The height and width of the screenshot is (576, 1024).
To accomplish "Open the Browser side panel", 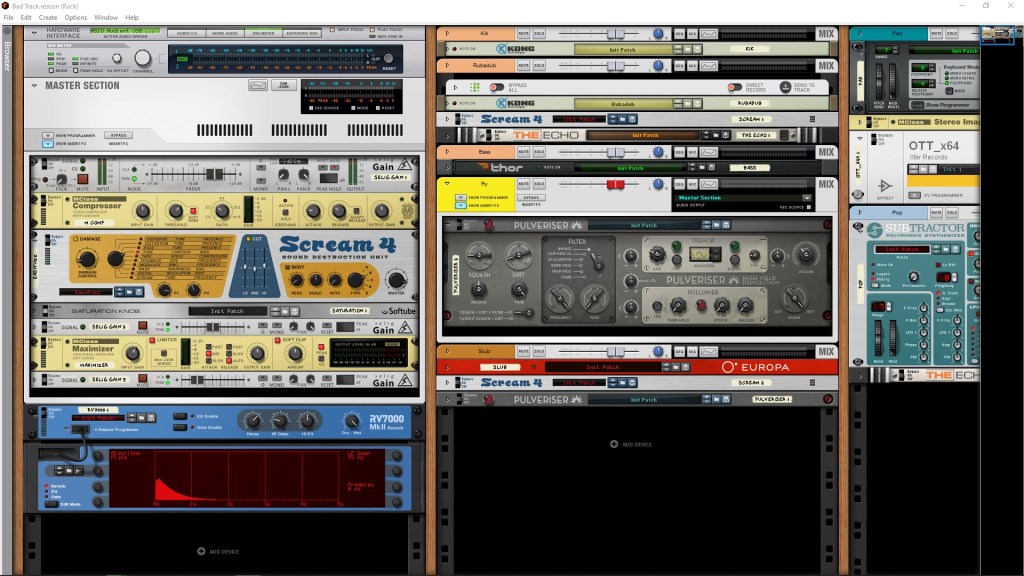I will (7, 60).
